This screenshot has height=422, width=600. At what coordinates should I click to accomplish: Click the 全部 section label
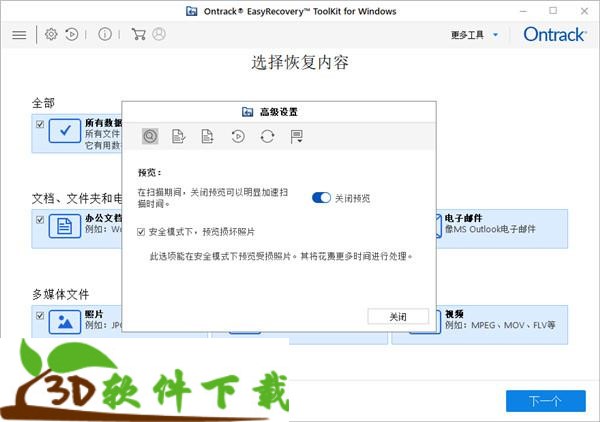43,103
